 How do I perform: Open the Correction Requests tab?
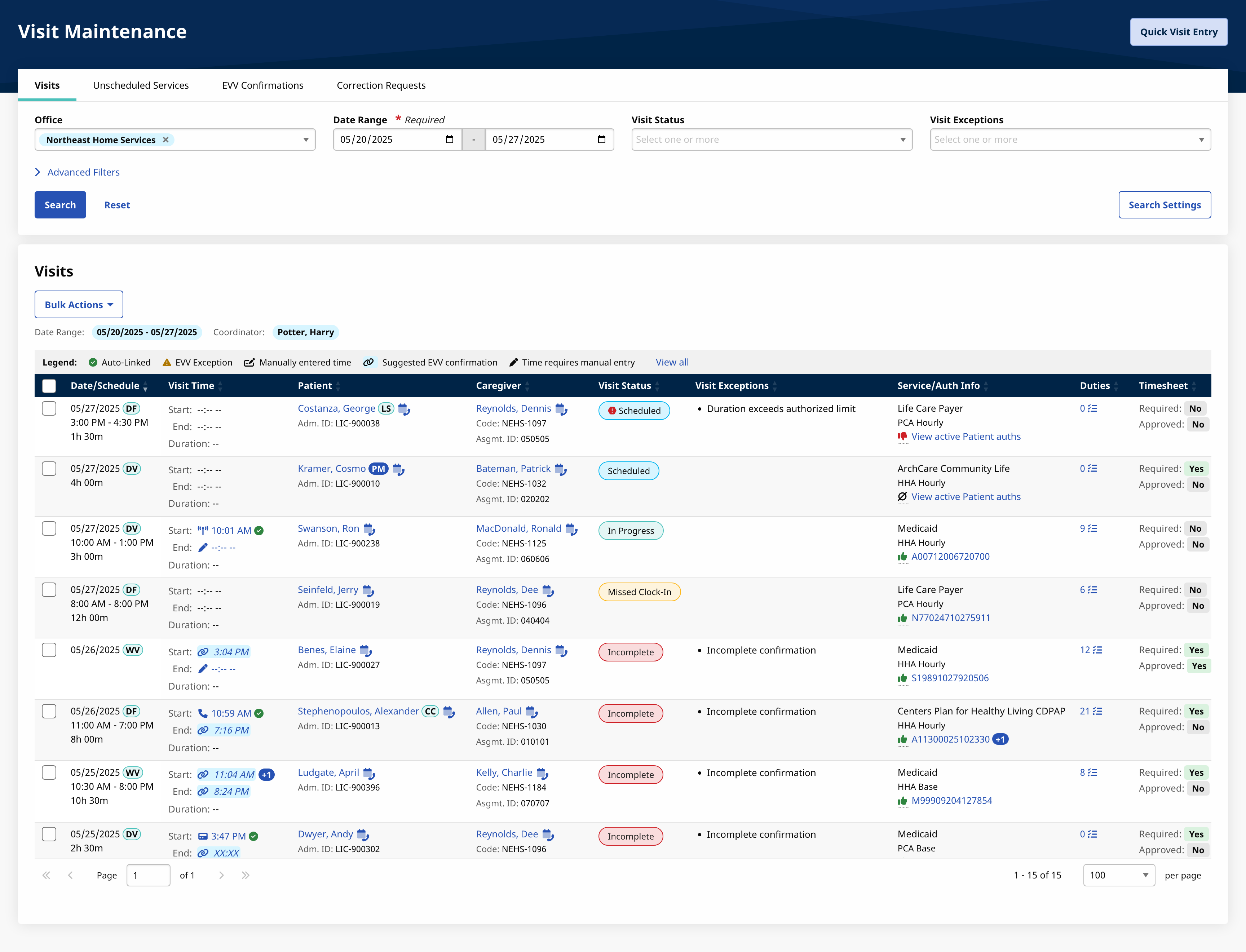click(381, 85)
